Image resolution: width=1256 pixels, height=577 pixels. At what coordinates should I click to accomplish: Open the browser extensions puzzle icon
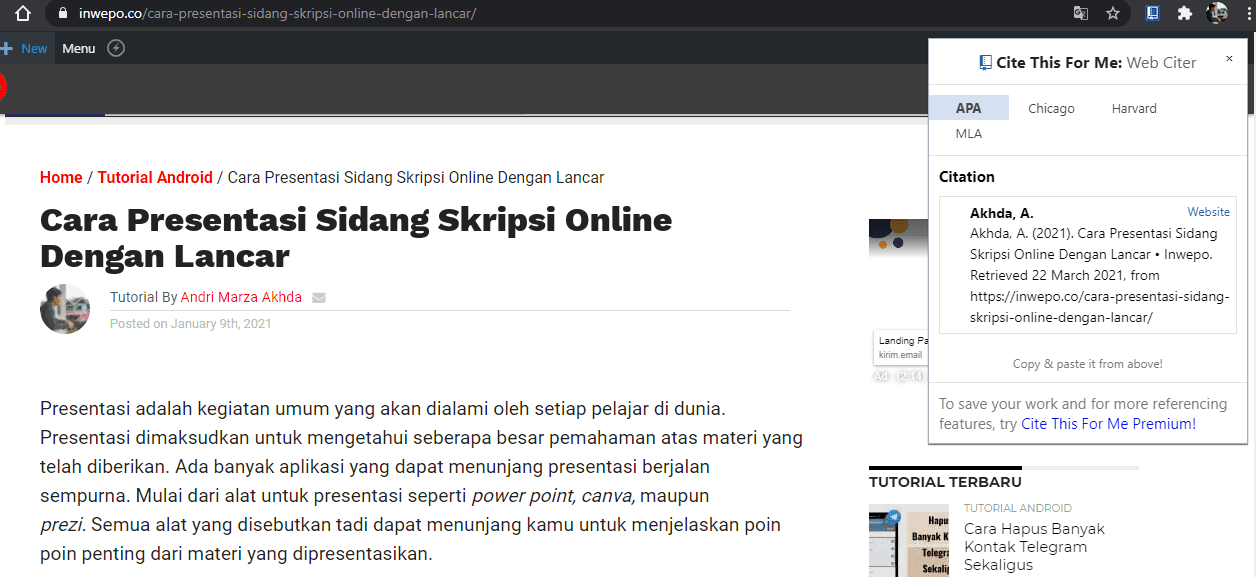click(1185, 13)
